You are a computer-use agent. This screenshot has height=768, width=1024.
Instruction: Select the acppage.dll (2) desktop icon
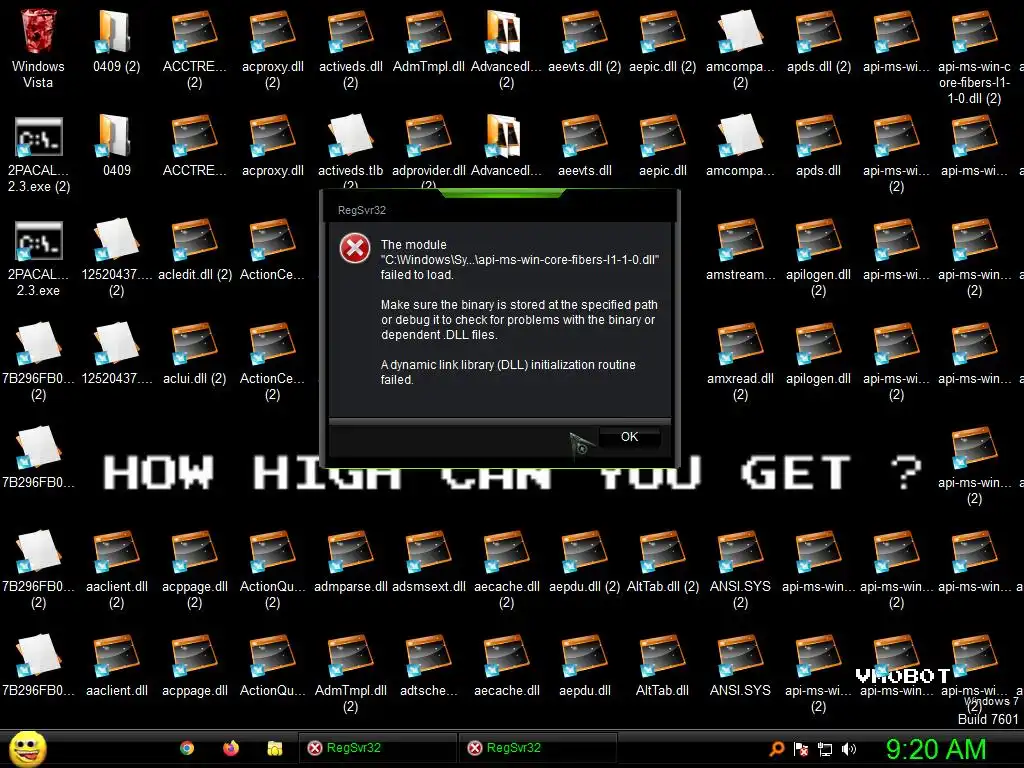click(195, 569)
